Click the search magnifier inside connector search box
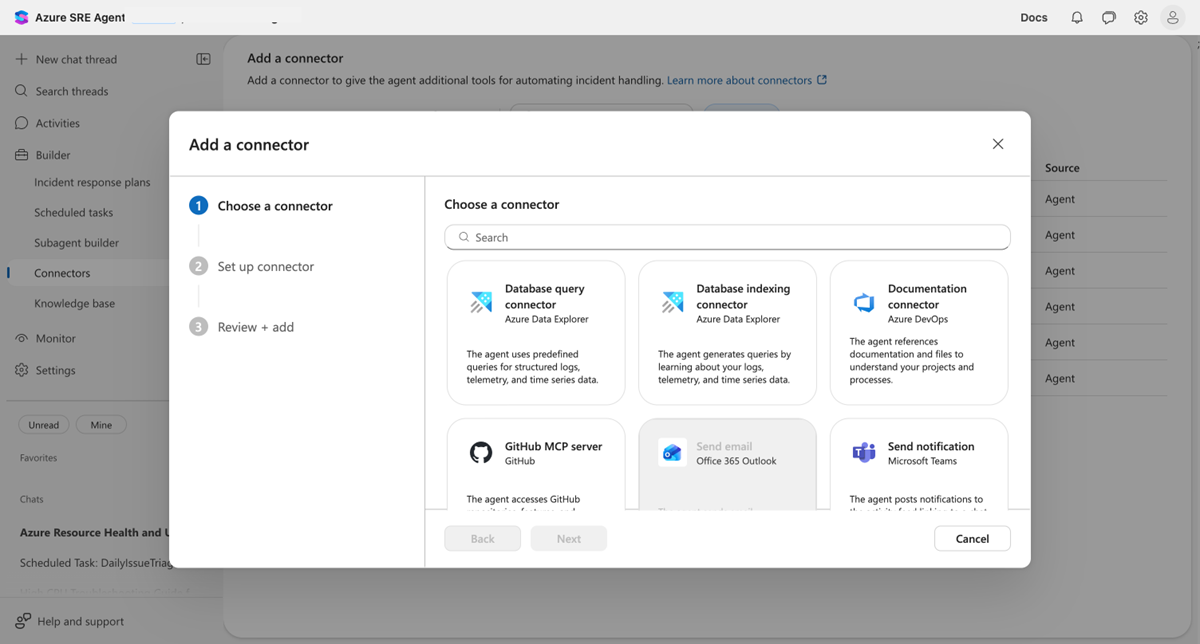 pyautogui.click(x=464, y=237)
